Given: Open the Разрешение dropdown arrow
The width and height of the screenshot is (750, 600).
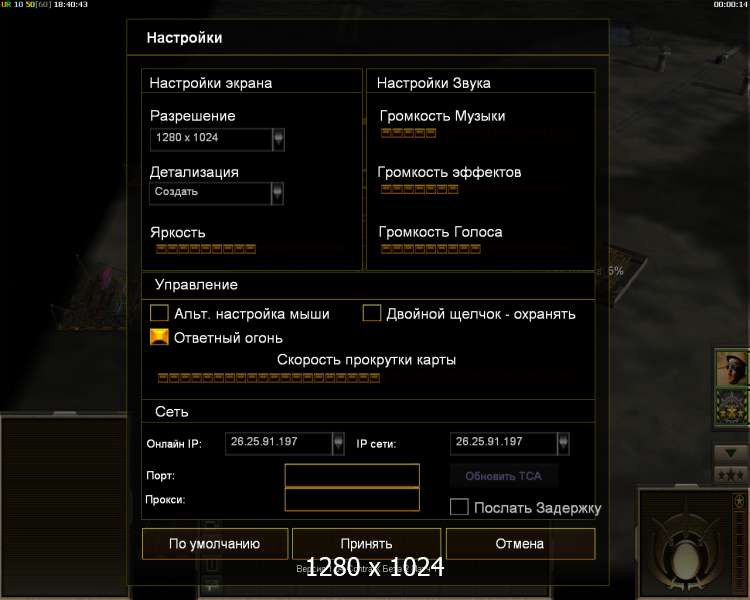Looking at the screenshot, I should point(278,139).
